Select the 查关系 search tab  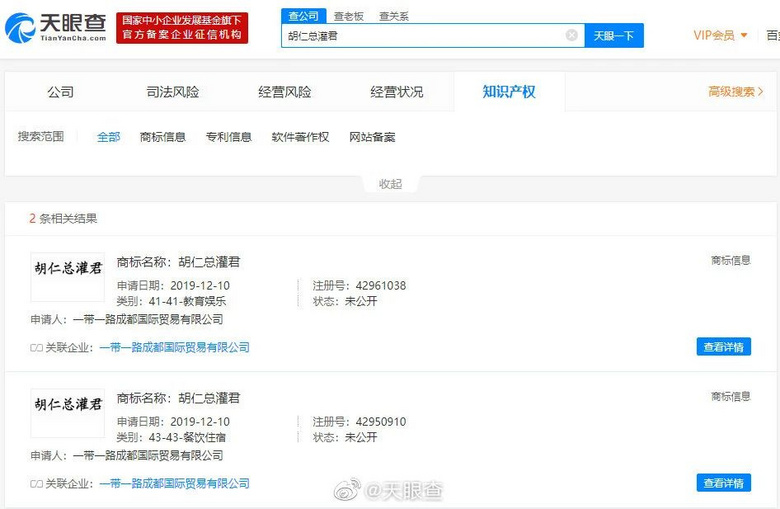tap(394, 16)
